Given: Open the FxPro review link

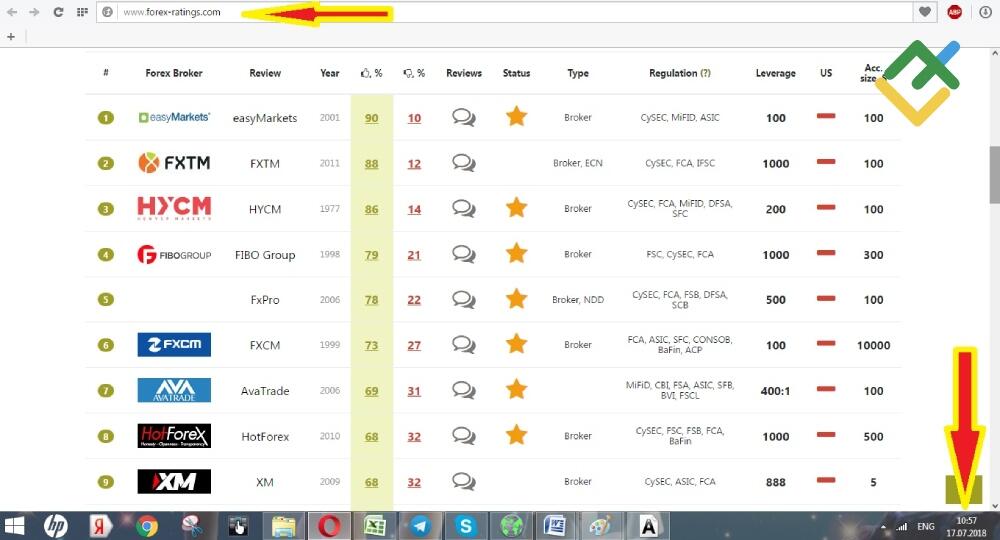Looking at the screenshot, I should tap(265, 300).
